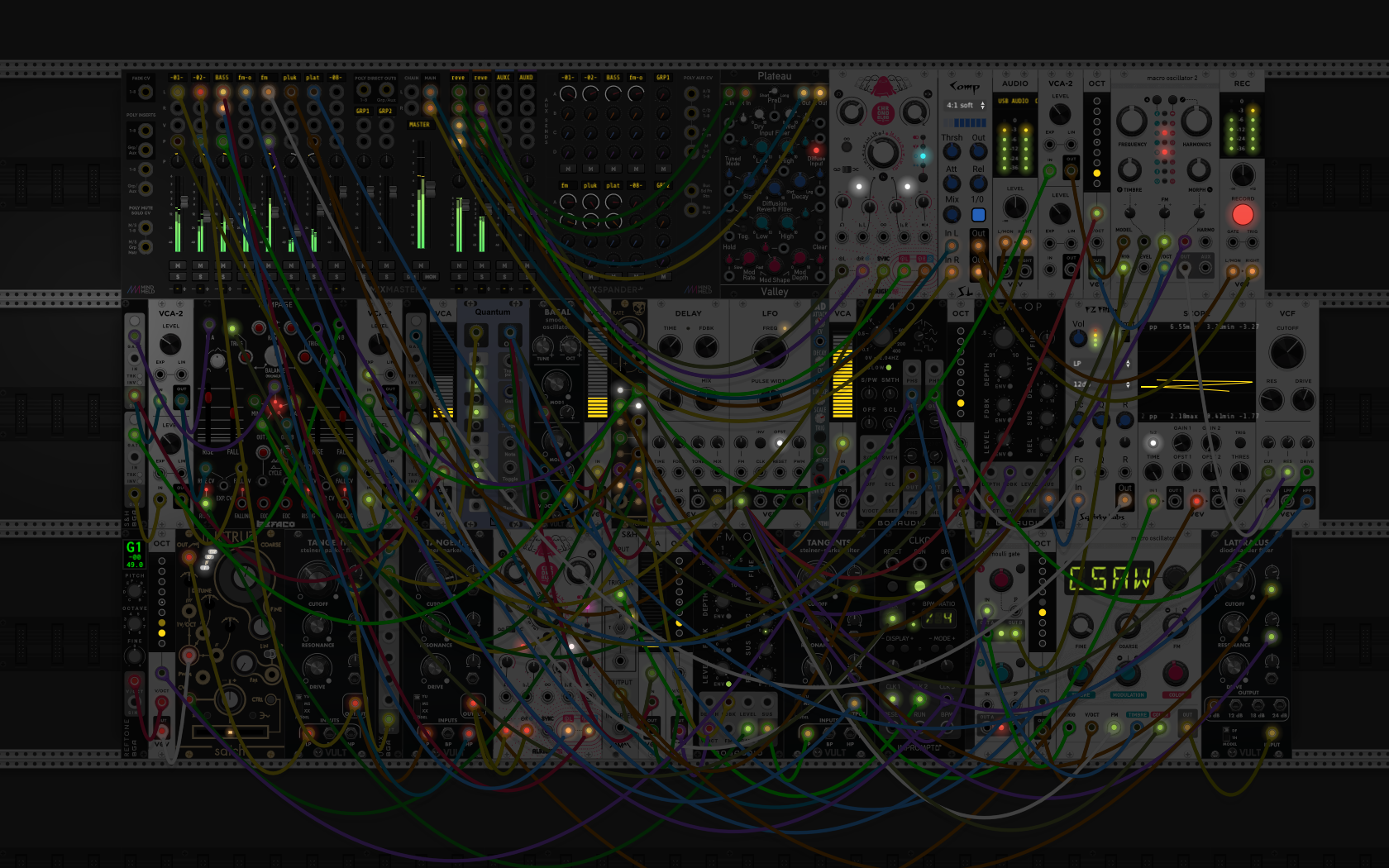
Task: Click the GRP1 group label in MixMaster
Action: tap(363, 111)
